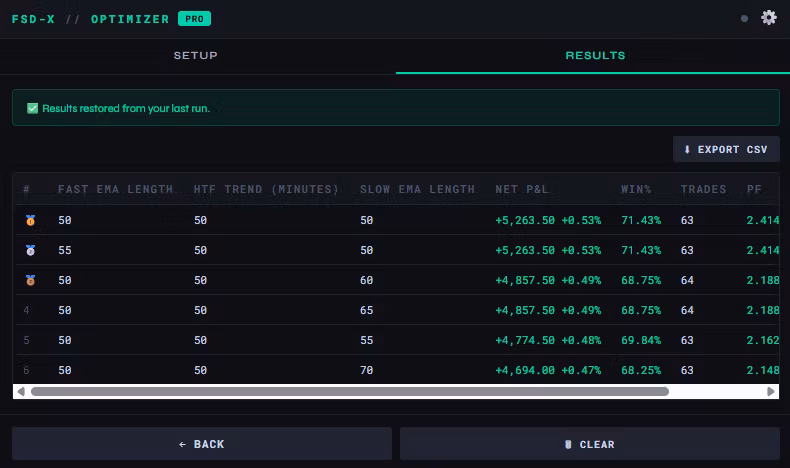Click the Win% column header

point(636,189)
